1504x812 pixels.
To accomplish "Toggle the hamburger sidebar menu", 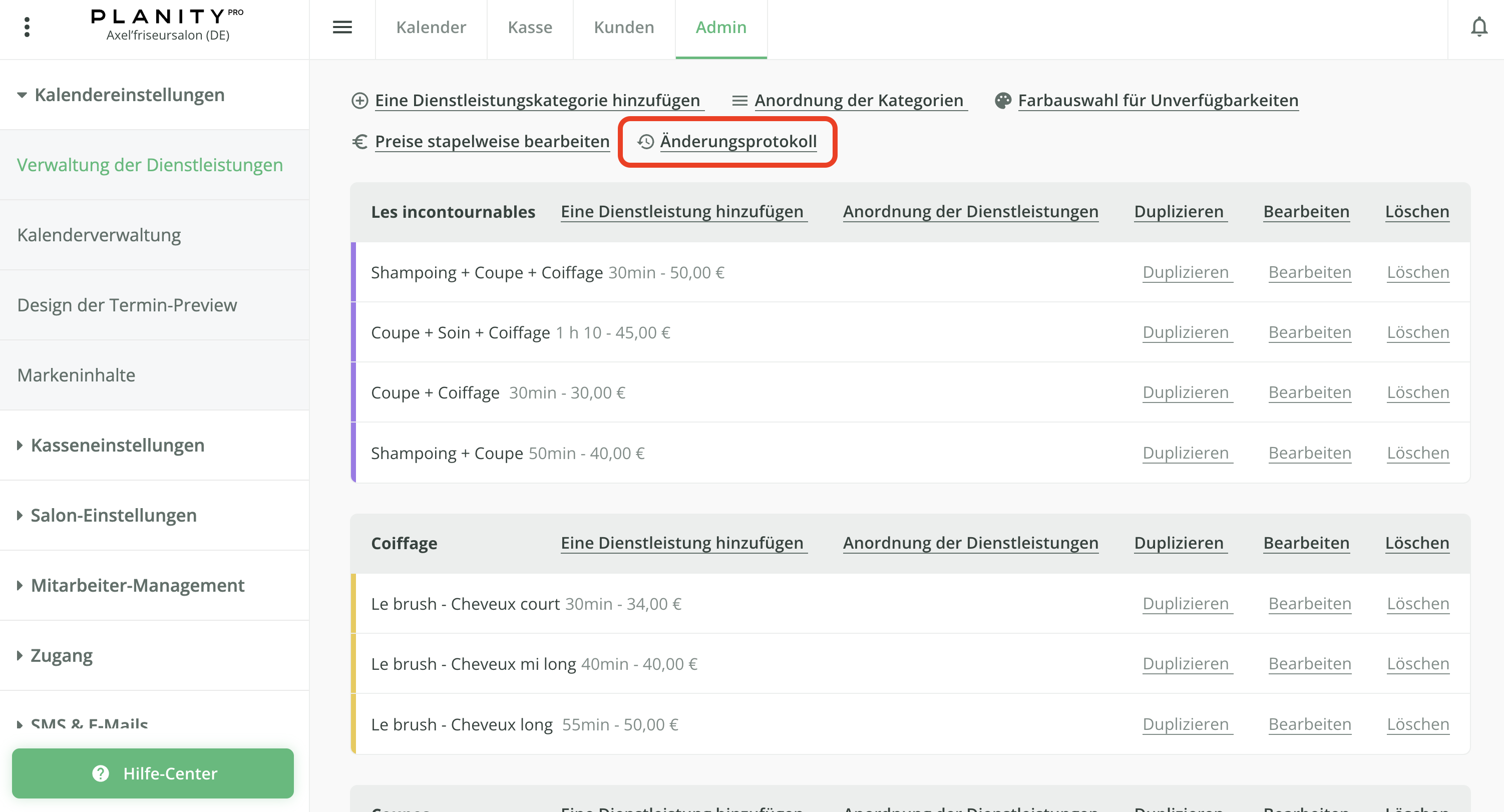I will click(342, 27).
